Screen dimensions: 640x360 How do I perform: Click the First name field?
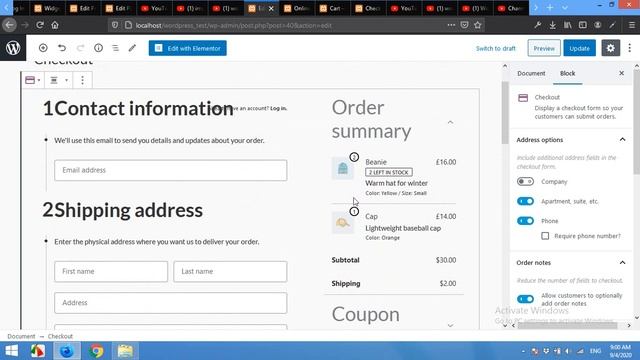(x=111, y=271)
